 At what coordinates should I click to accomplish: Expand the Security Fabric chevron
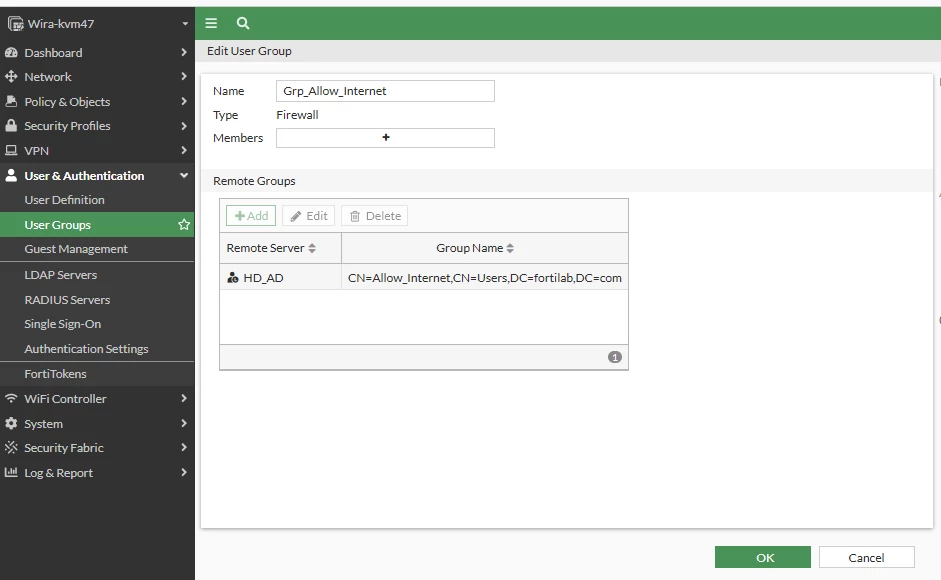point(184,447)
